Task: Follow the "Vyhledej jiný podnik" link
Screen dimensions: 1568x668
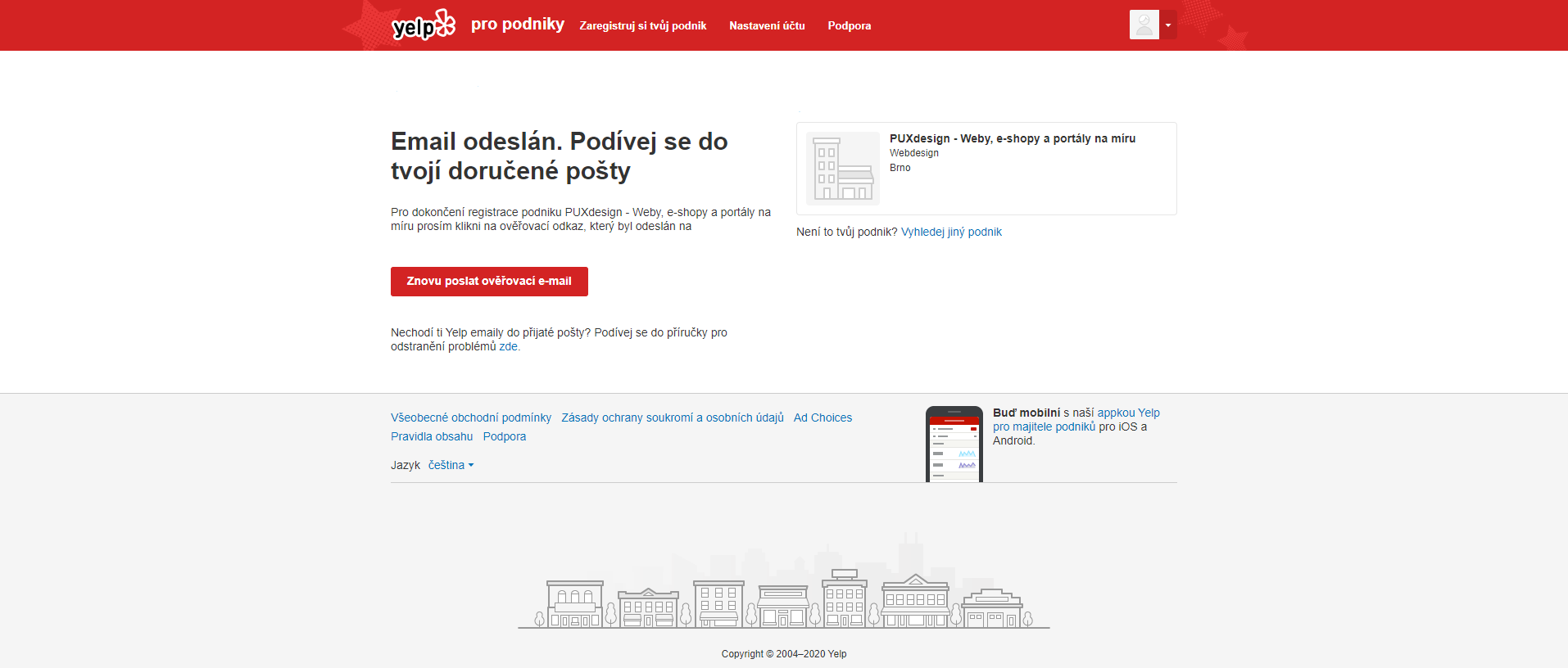Action: (x=951, y=232)
